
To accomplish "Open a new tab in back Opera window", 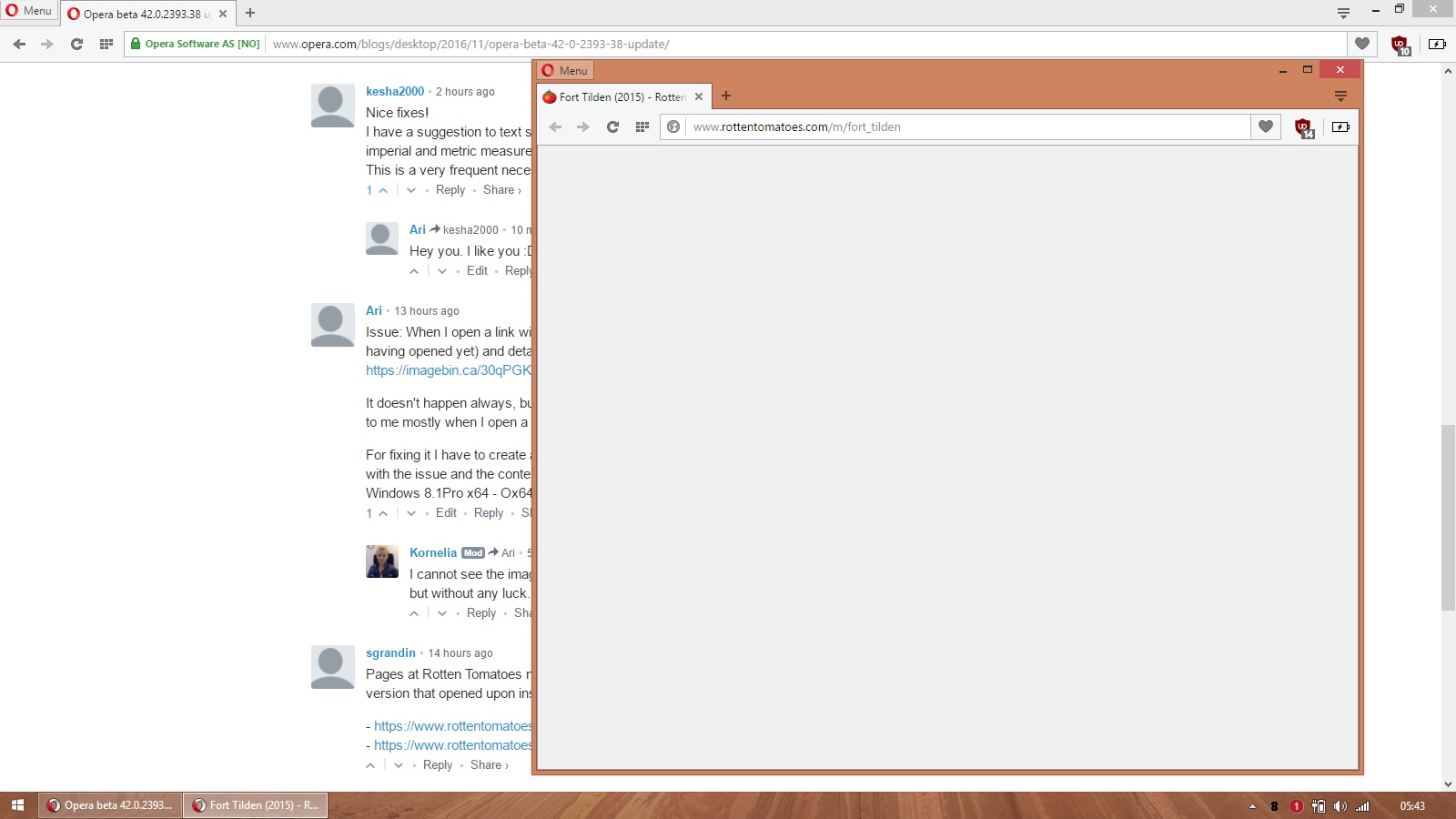I will [x=250, y=13].
